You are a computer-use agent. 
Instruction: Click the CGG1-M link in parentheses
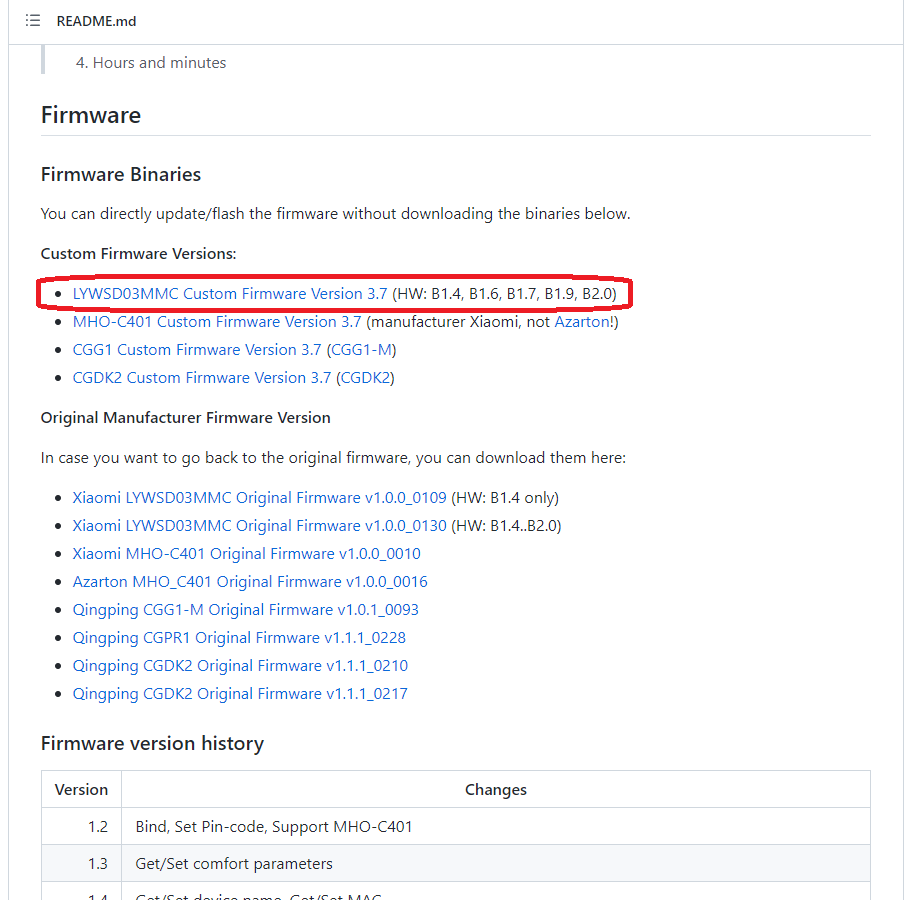361,350
